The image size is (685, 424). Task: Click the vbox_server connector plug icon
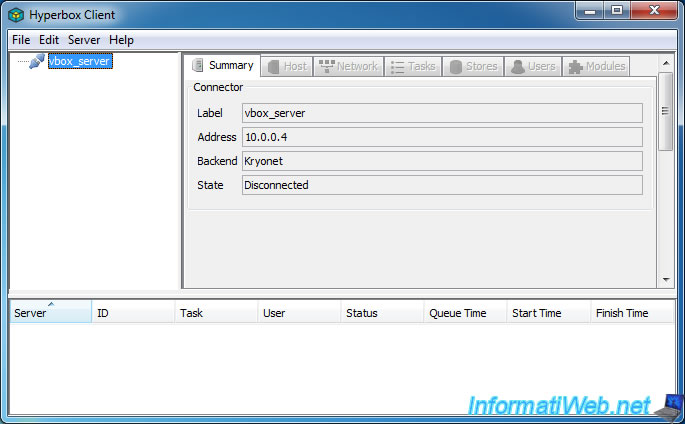click(x=37, y=61)
